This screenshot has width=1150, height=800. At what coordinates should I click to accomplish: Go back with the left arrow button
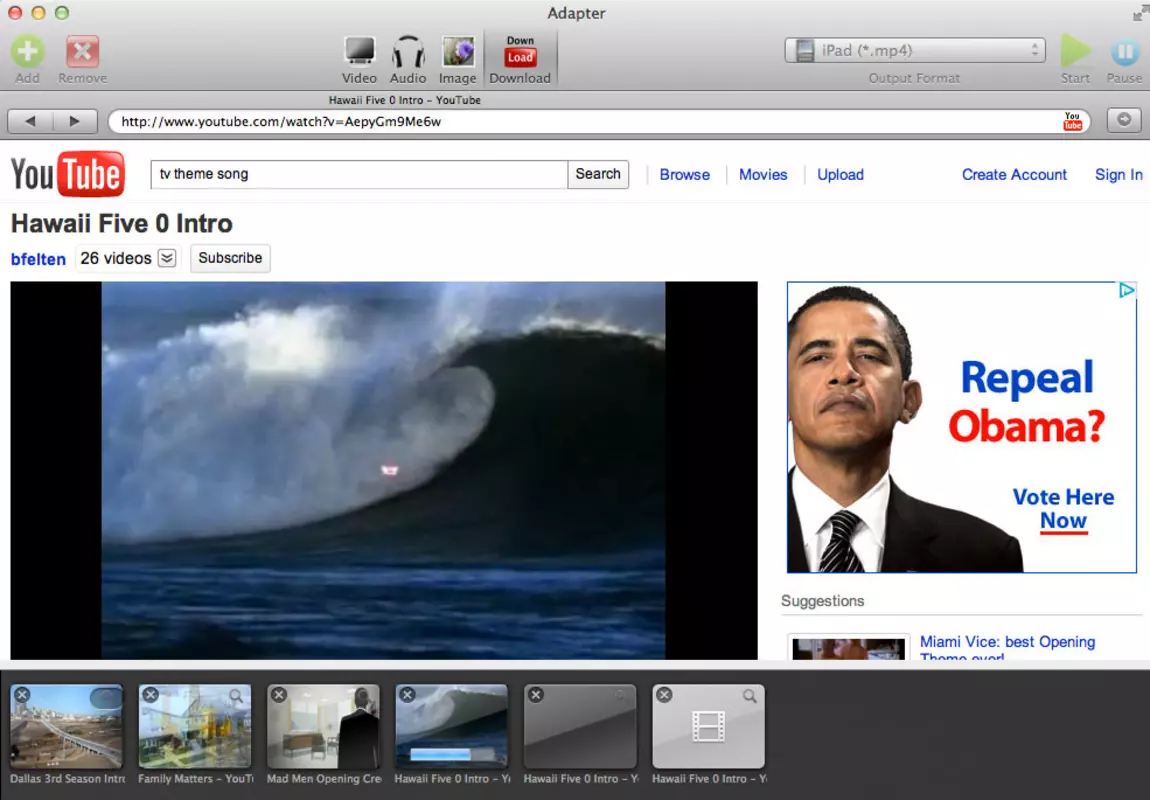point(30,121)
